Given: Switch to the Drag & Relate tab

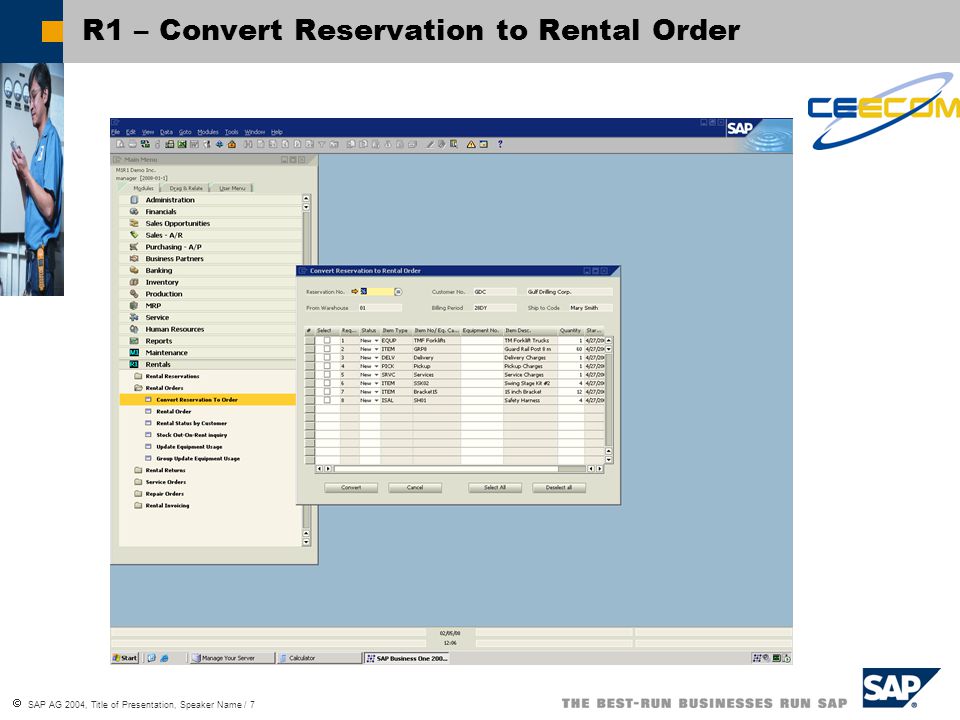Looking at the screenshot, I should [186, 188].
